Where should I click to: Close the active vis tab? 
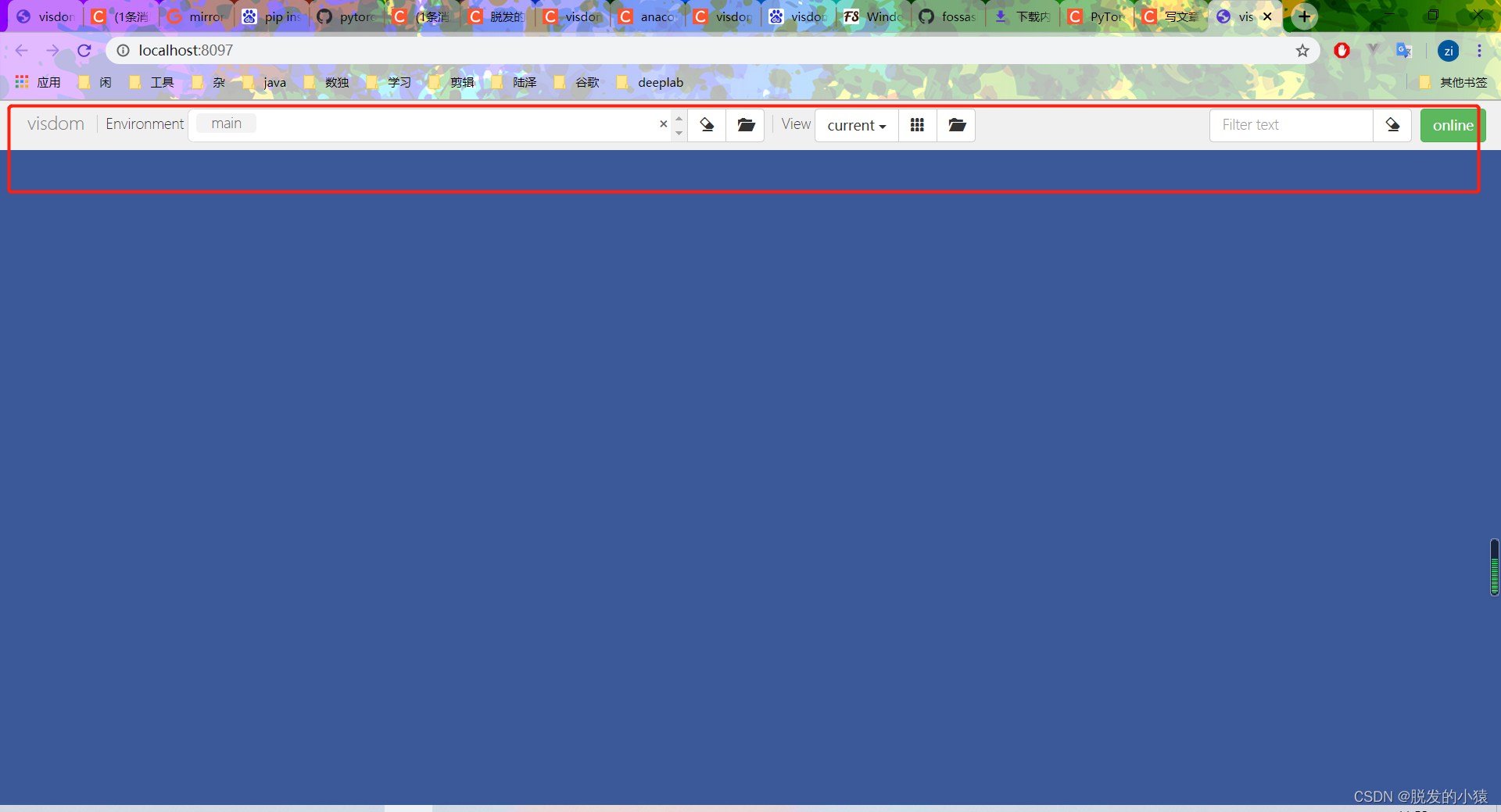[1267, 16]
